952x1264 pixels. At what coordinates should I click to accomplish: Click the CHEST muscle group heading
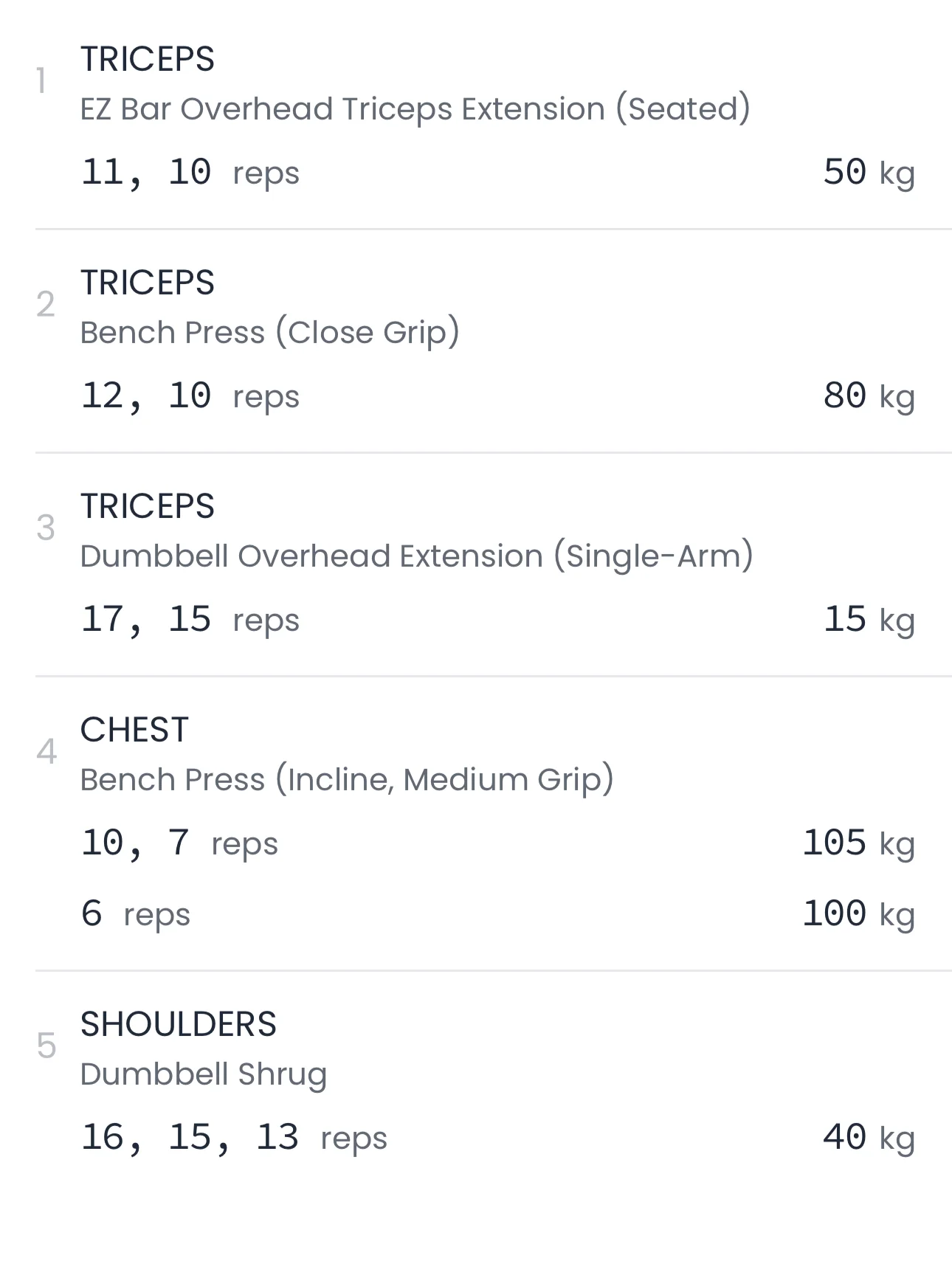134,730
